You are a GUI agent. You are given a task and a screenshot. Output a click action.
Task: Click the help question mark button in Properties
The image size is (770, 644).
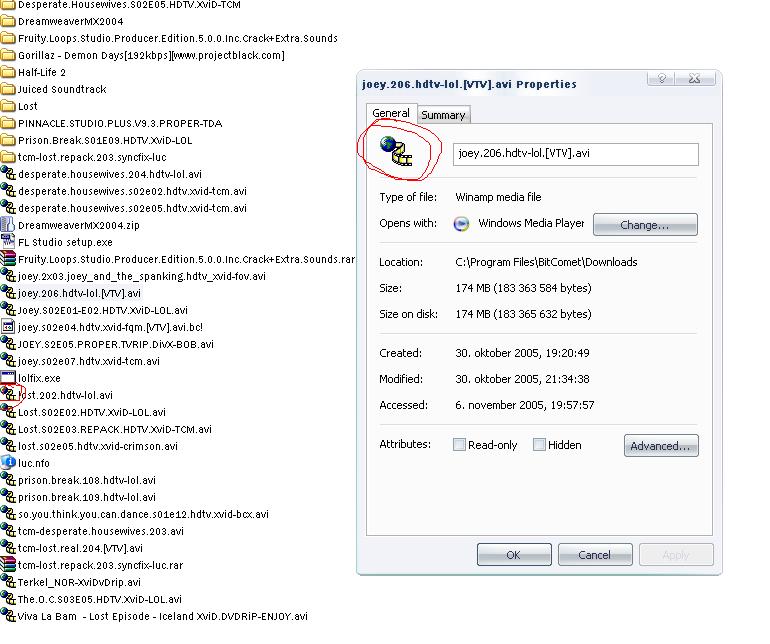pyautogui.click(x=661, y=79)
